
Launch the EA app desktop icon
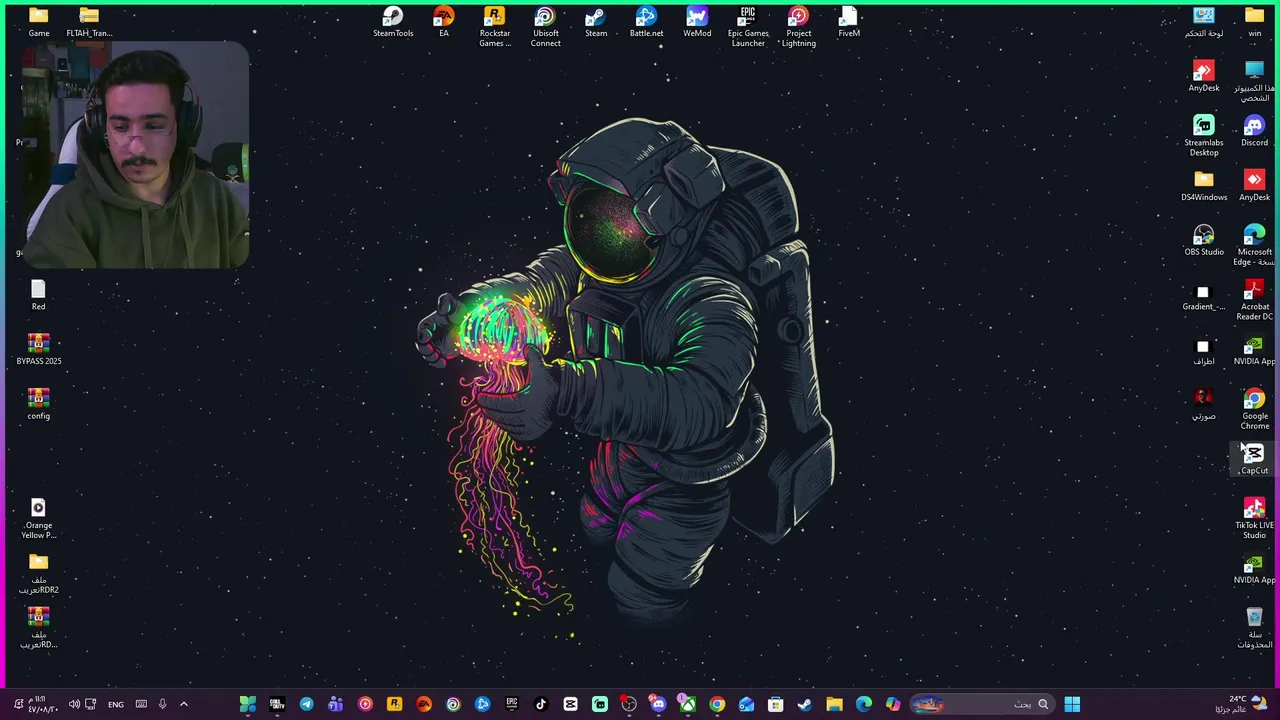444,22
